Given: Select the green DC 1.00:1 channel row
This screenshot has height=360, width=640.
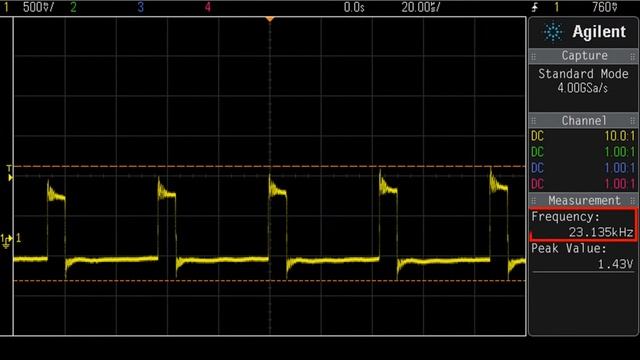Looking at the screenshot, I should point(583,152).
